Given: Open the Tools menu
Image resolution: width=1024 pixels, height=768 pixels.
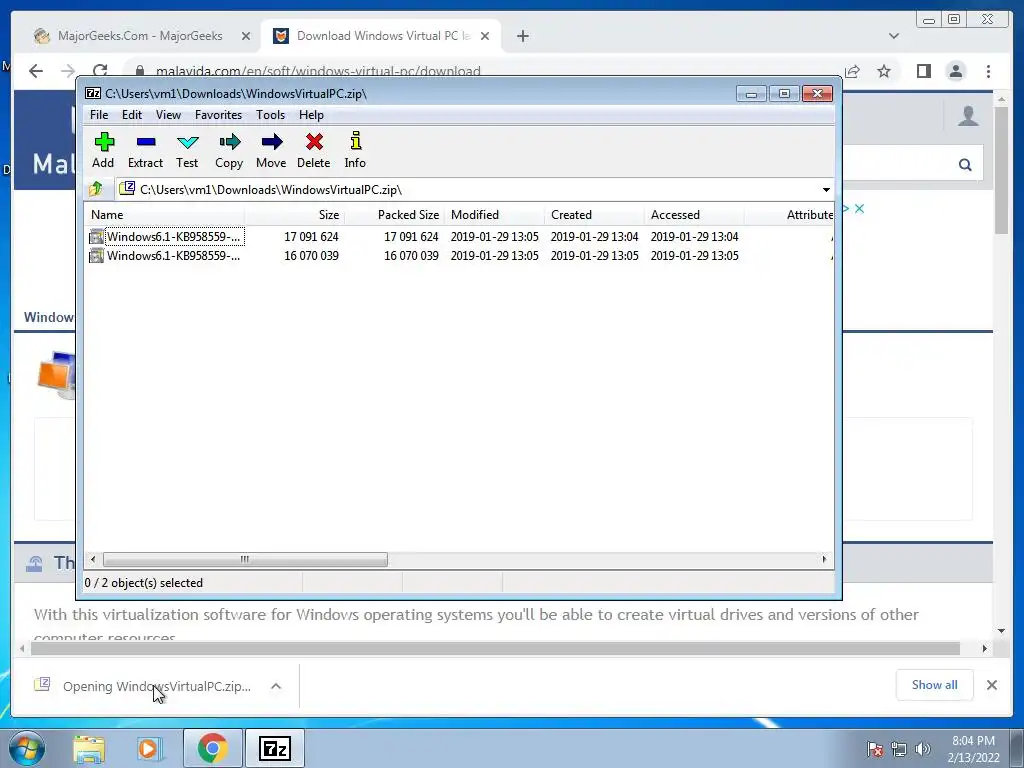Looking at the screenshot, I should 270,115.
